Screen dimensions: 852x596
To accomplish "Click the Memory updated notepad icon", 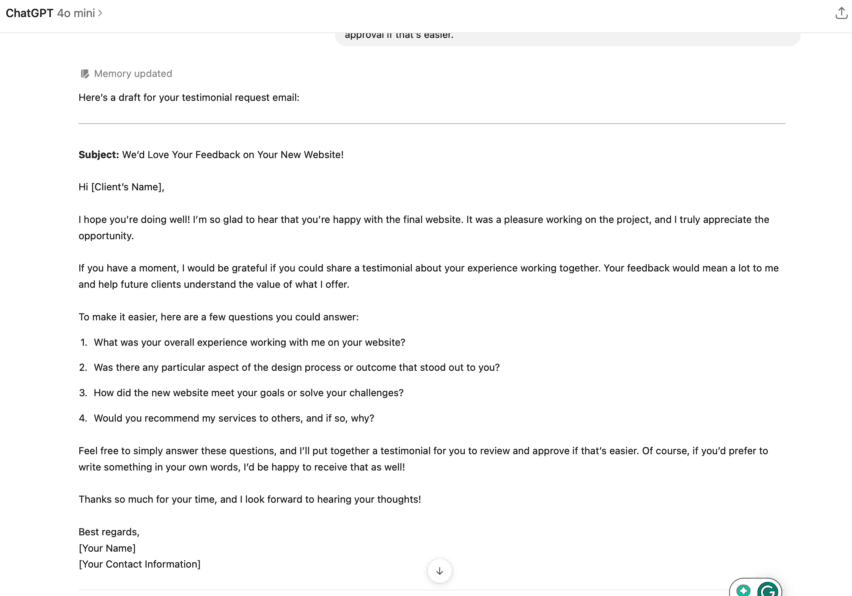I will pyautogui.click(x=85, y=74).
